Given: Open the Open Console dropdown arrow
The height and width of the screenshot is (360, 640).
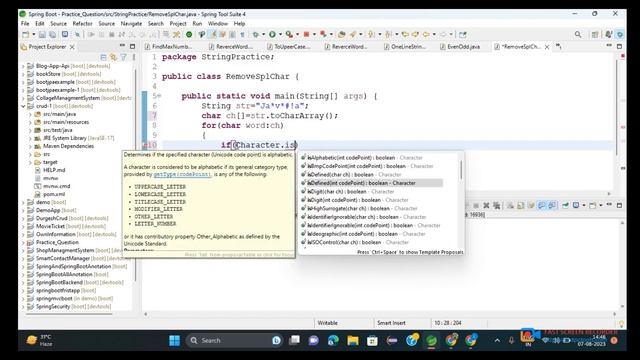Looking at the screenshot, I should pyautogui.click(x=601, y=205).
